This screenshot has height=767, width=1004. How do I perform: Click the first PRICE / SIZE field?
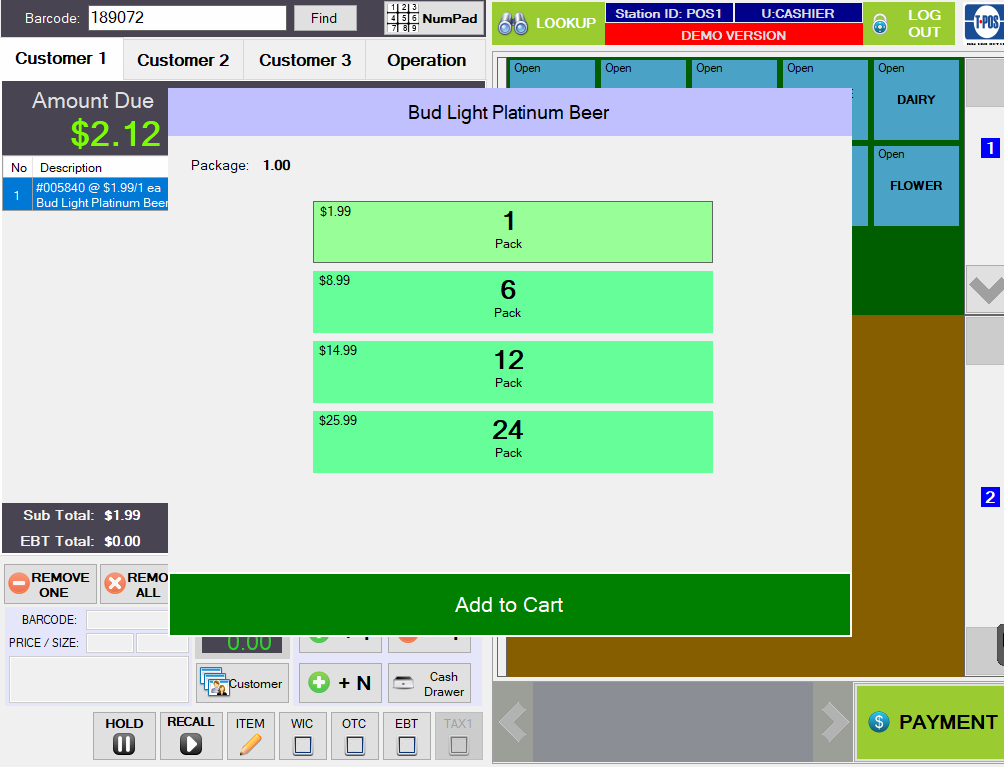(x=110, y=643)
